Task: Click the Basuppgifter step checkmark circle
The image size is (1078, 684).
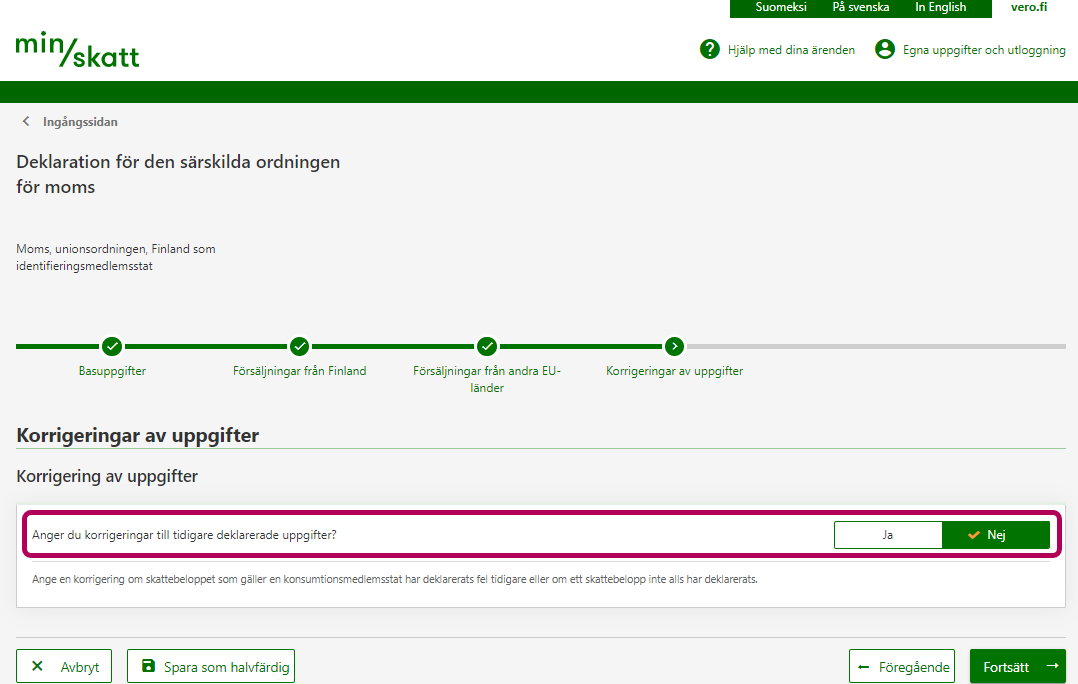Action: (112, 346)
